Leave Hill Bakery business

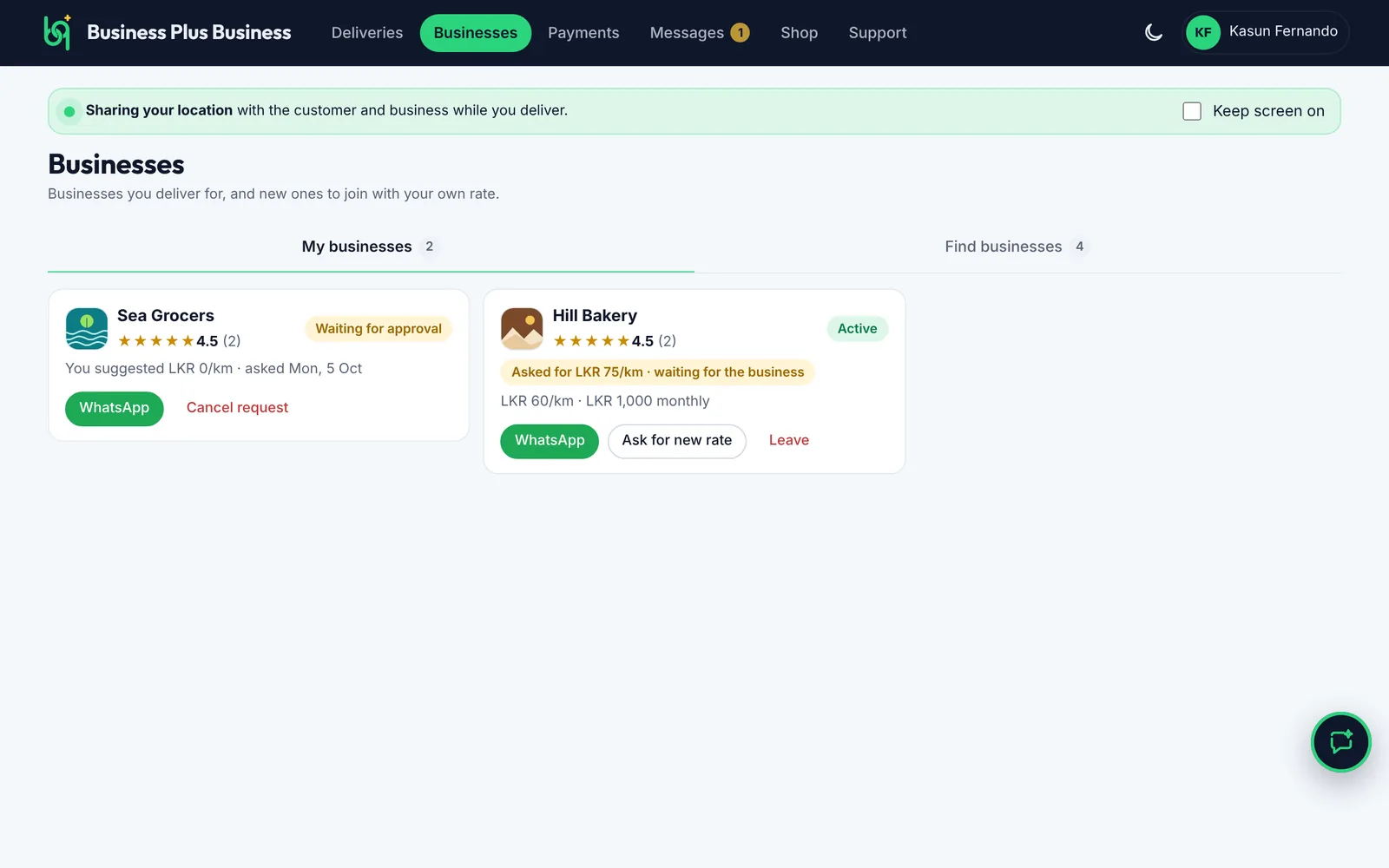pos(789,441)
